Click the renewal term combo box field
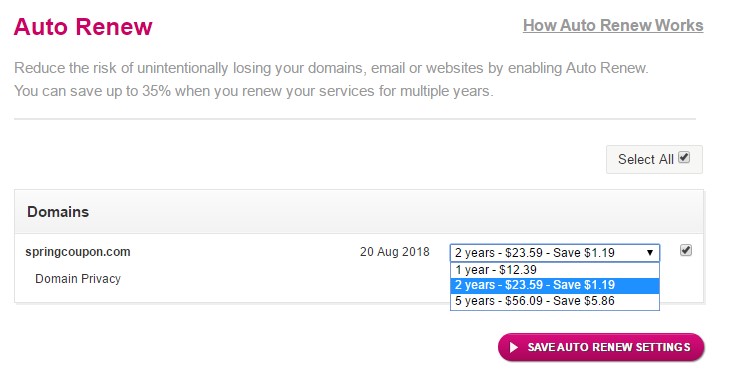 pos(555,253)
